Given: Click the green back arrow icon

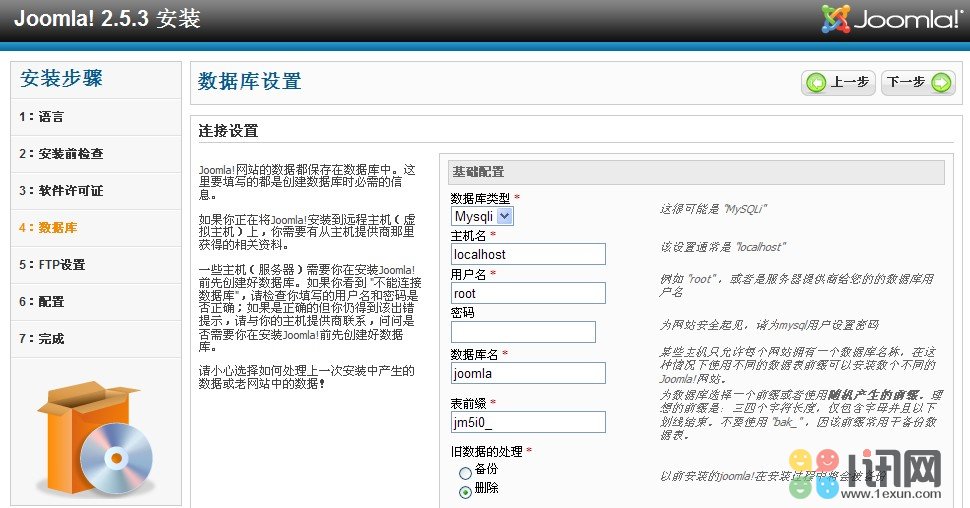Looking at the screenshot, I should pyautogui.click(x=818, y=83).
